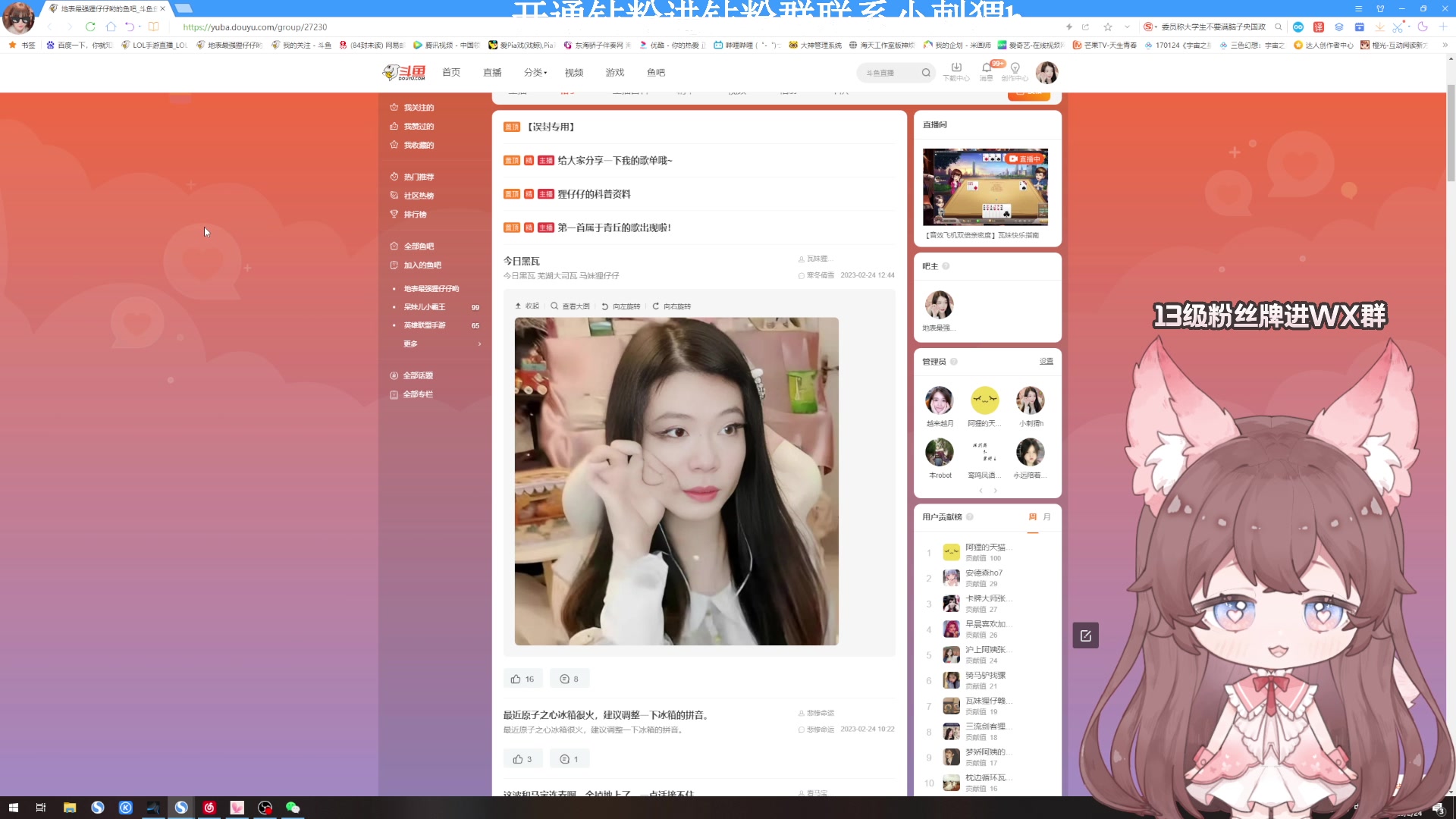Click the browser address bar URL
Screen dimensions: 1456x819
click(255, 27)
